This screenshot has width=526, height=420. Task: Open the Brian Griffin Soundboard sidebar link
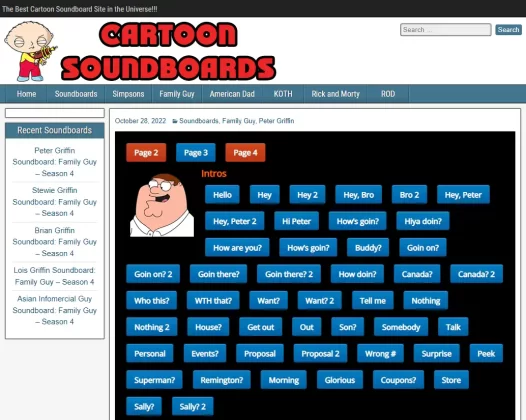[55, 242]
